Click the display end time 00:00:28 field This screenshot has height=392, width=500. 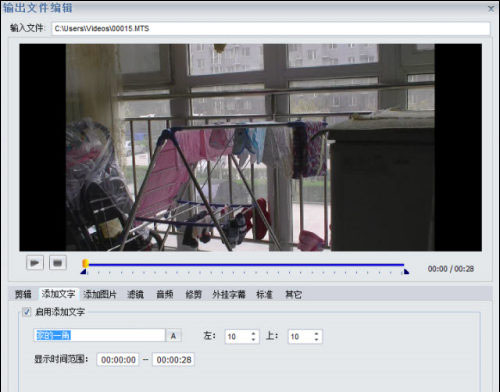[174, 360]
